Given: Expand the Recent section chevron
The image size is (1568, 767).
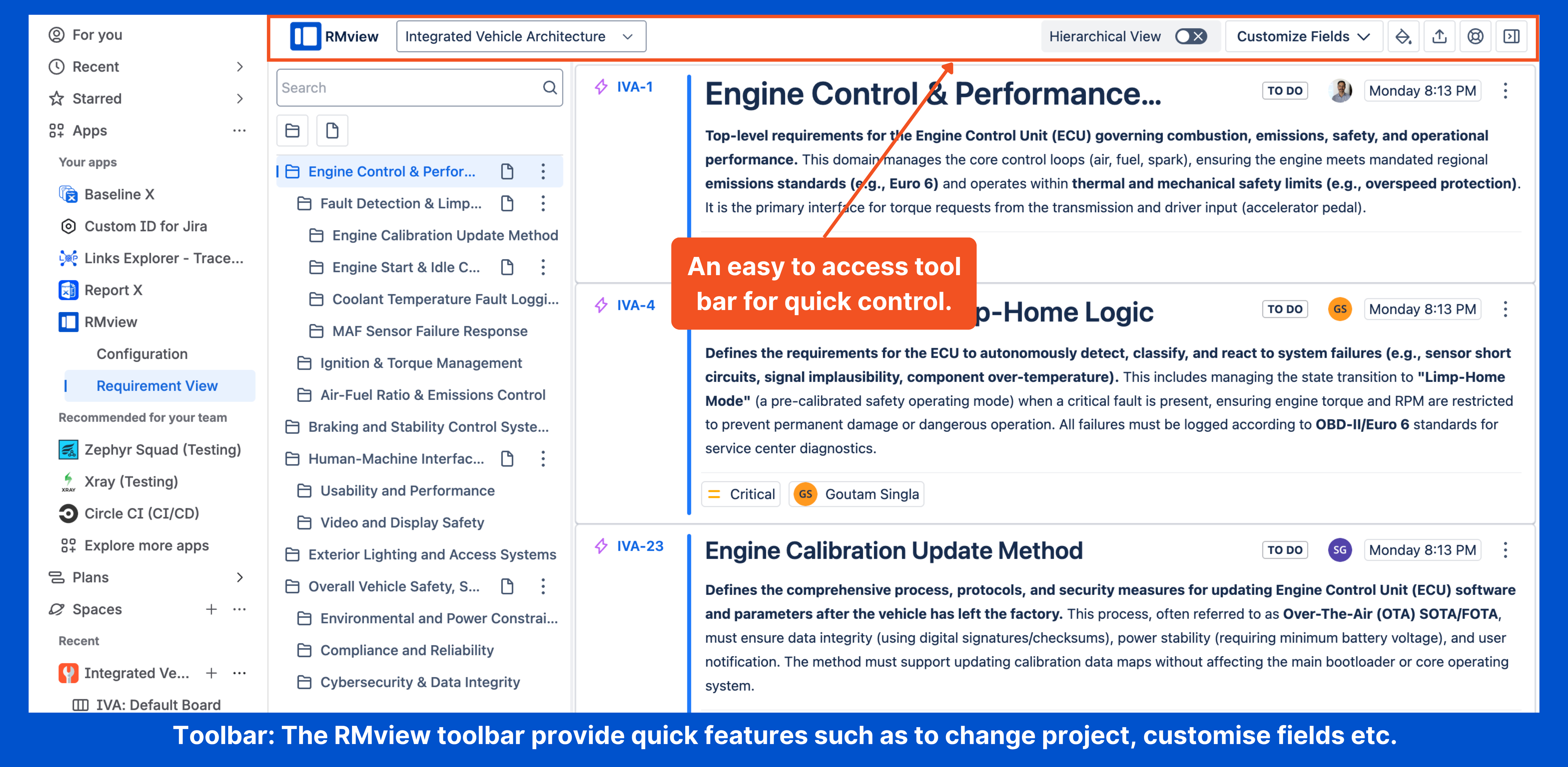Looking at the screenshot, I should (240, 67).
